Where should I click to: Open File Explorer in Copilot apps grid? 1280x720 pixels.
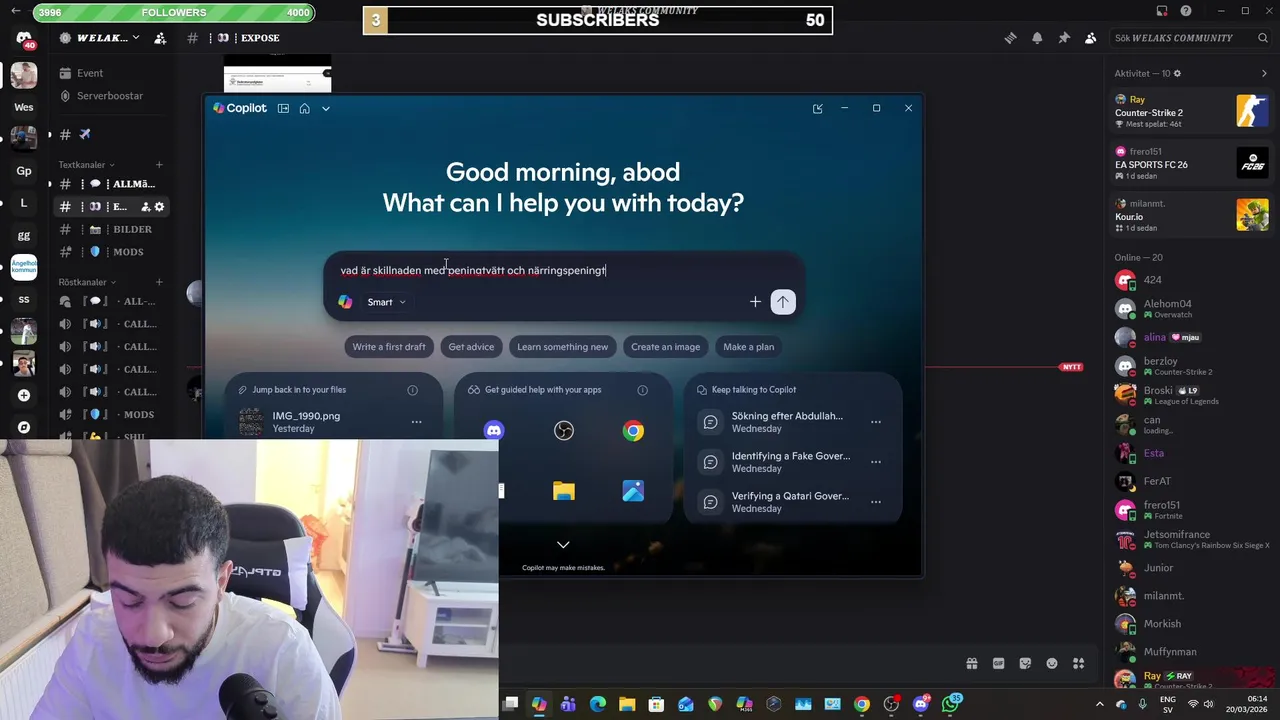pyautogui.click(x=564, y=491)
